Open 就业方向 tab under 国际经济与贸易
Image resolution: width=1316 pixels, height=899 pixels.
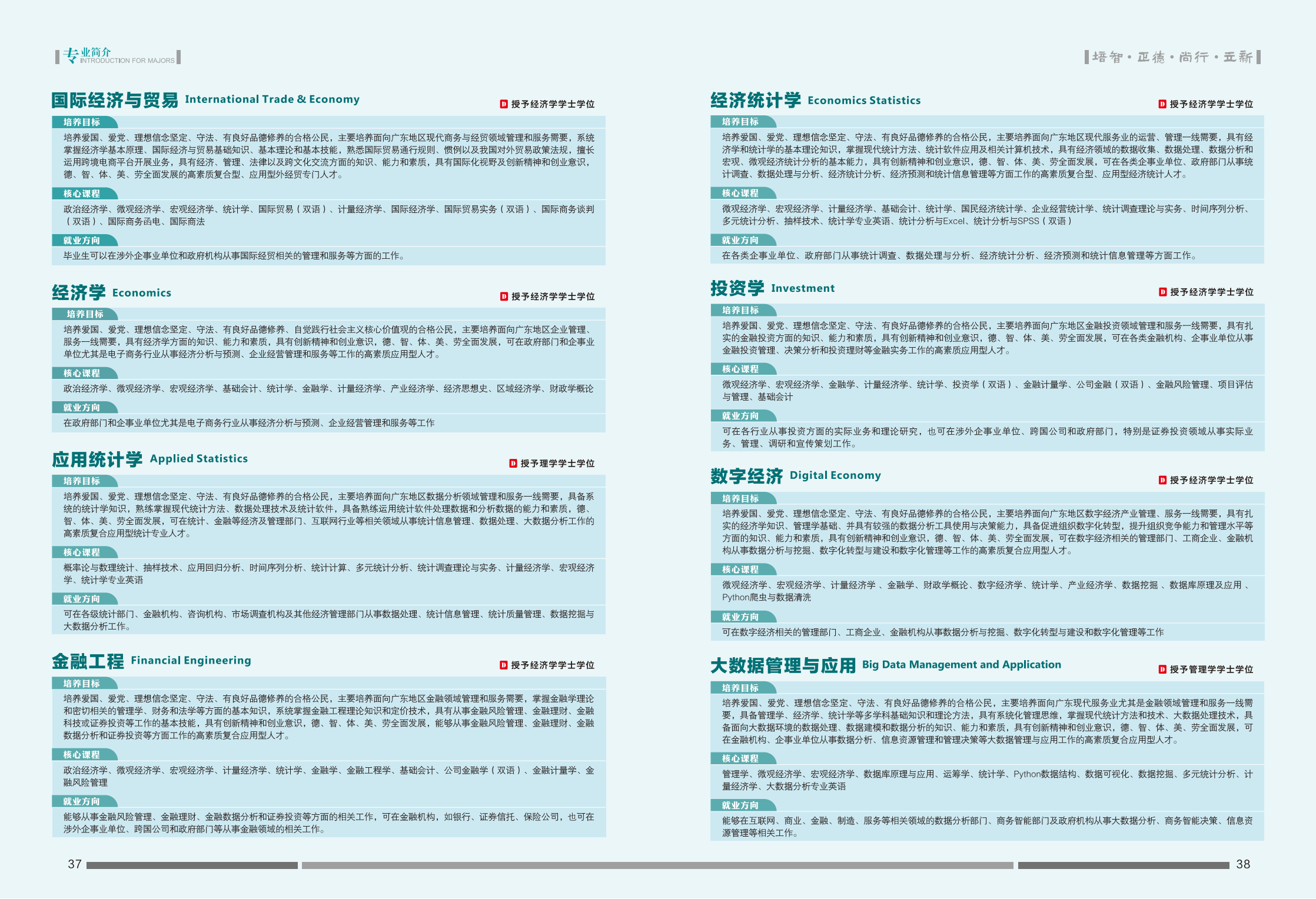coord(85,241)
